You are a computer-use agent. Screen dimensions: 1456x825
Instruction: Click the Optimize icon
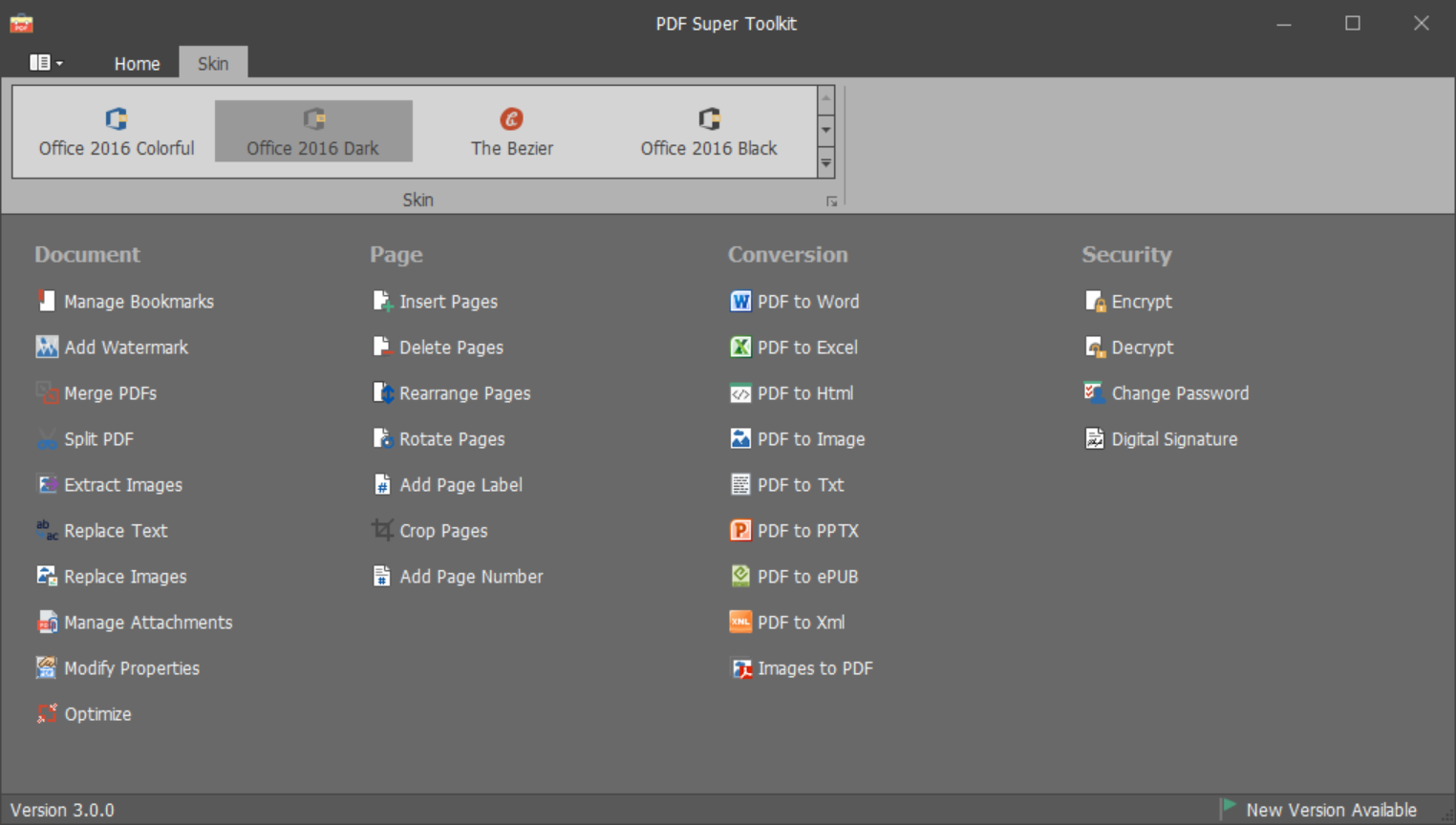tap(47, 714)
